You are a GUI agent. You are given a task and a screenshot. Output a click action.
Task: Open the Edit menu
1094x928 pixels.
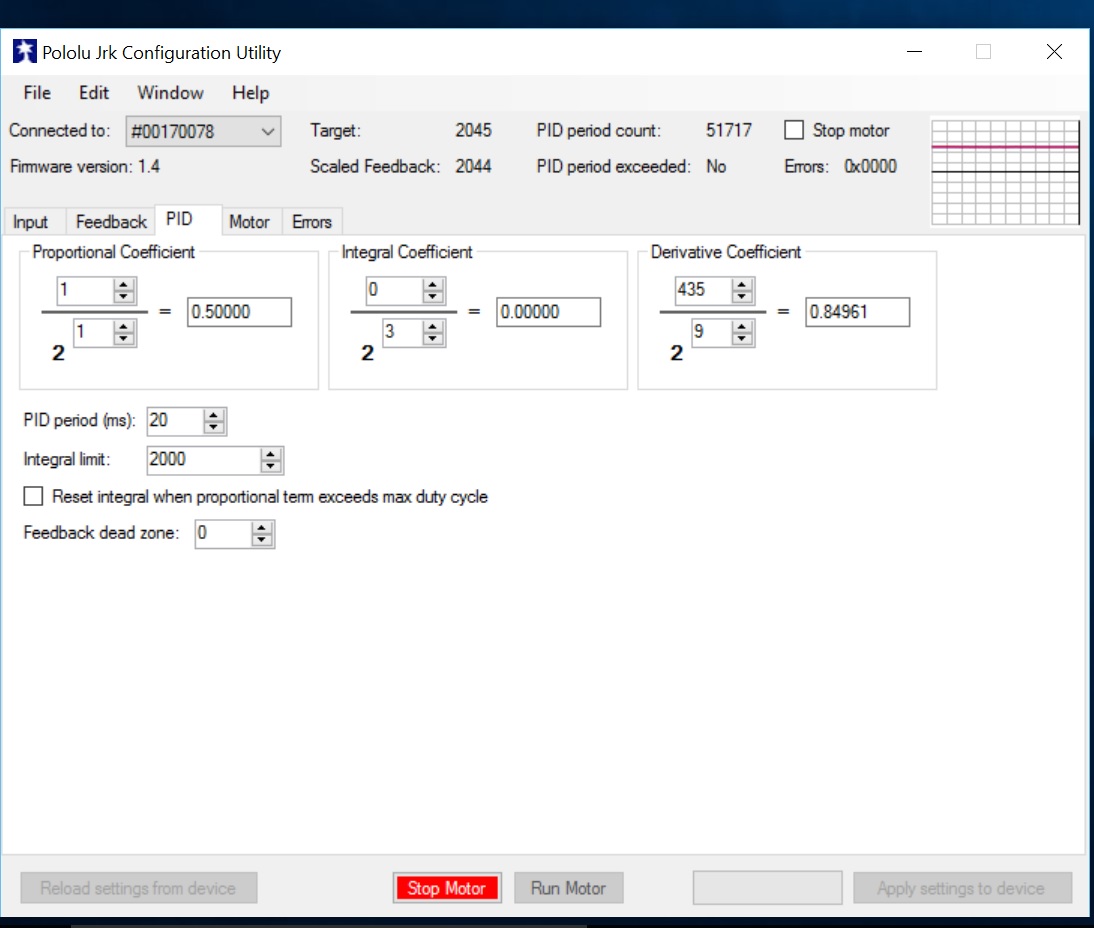coord(93,93)
